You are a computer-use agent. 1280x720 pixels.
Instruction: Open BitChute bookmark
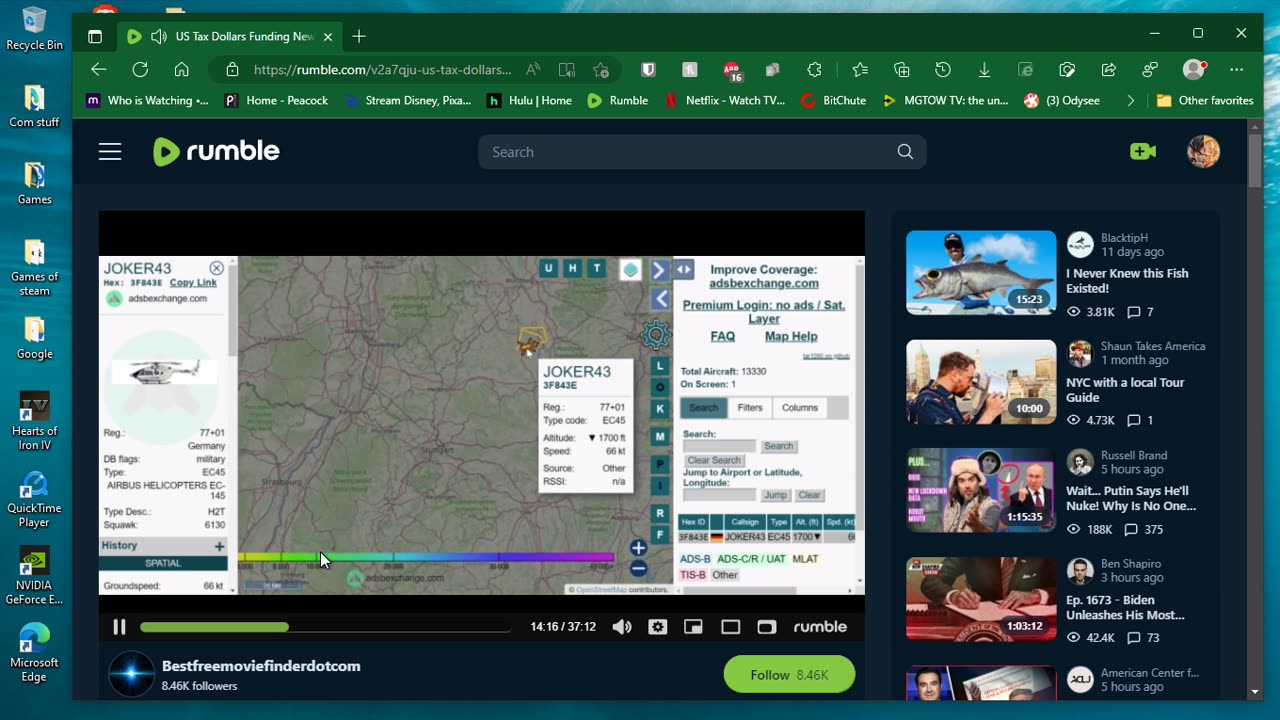(x=834, y=100)
